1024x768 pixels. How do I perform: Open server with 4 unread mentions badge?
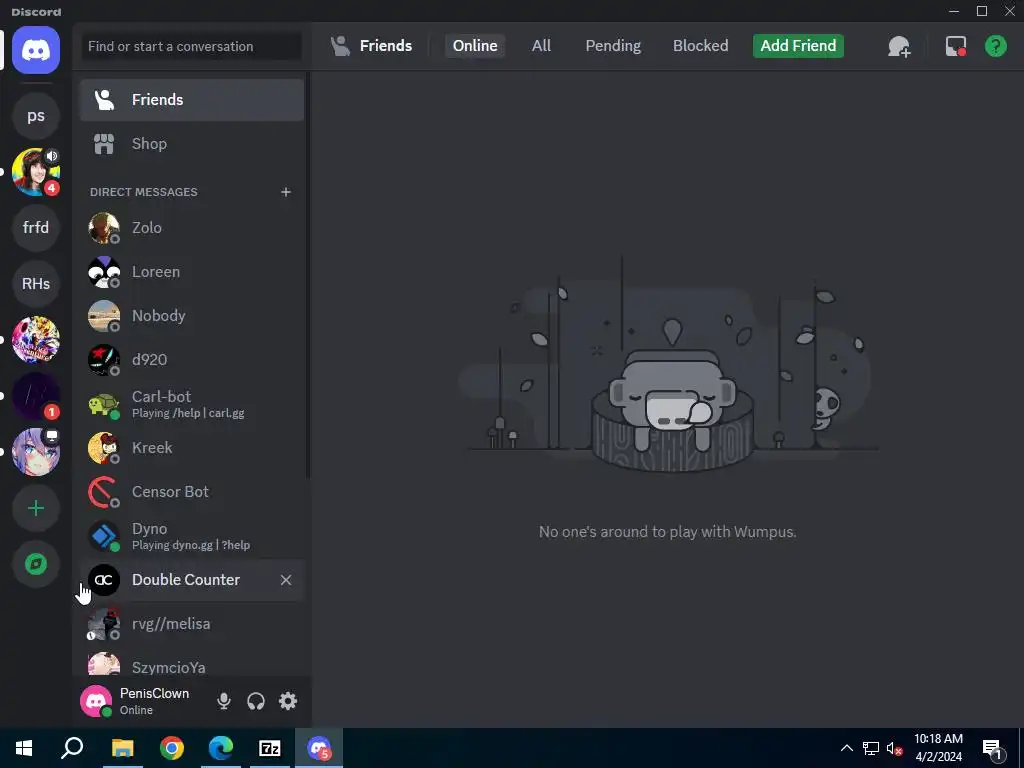pyautogui.click(x=36, y=172)
